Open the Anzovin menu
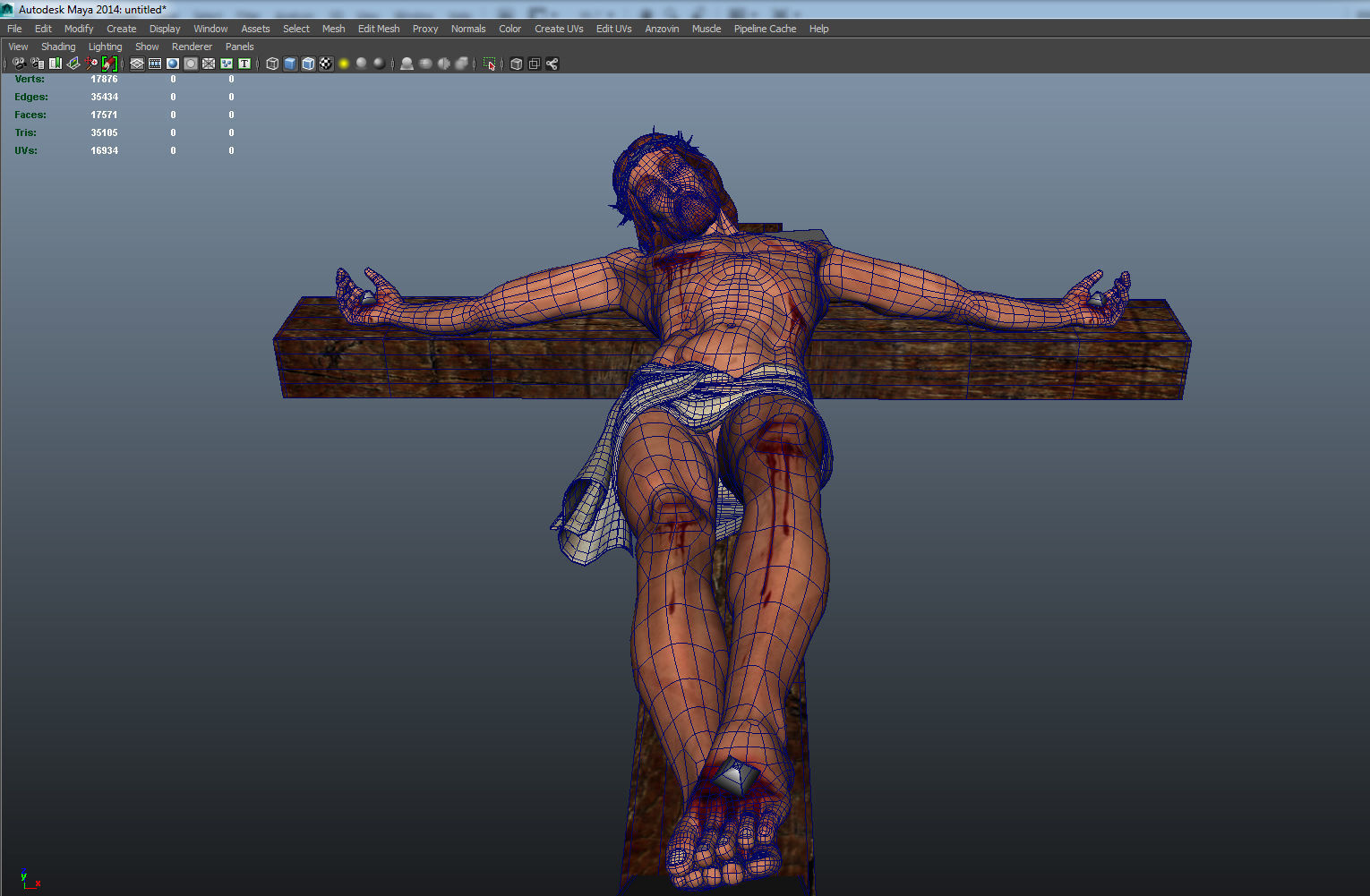This screenshot has width=1370, height=896. coord(662,29)
